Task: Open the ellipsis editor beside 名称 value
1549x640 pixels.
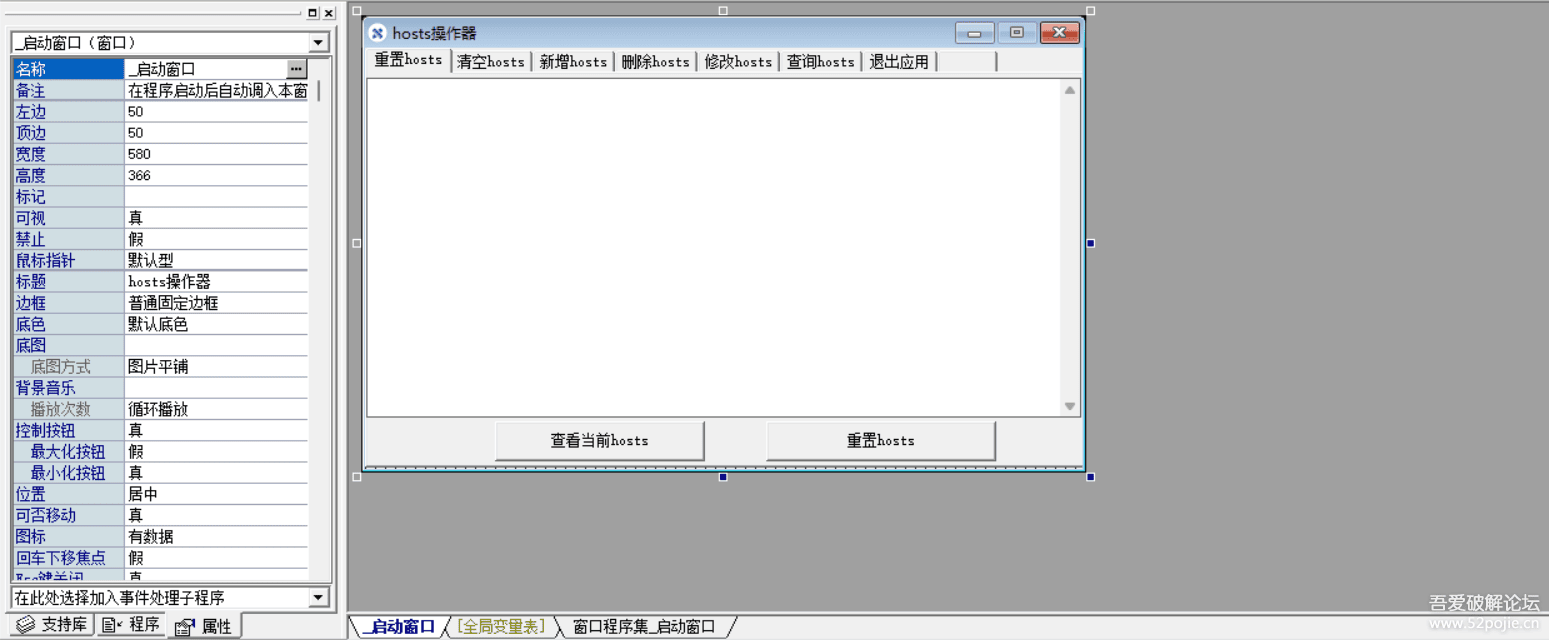Action: 296,69
